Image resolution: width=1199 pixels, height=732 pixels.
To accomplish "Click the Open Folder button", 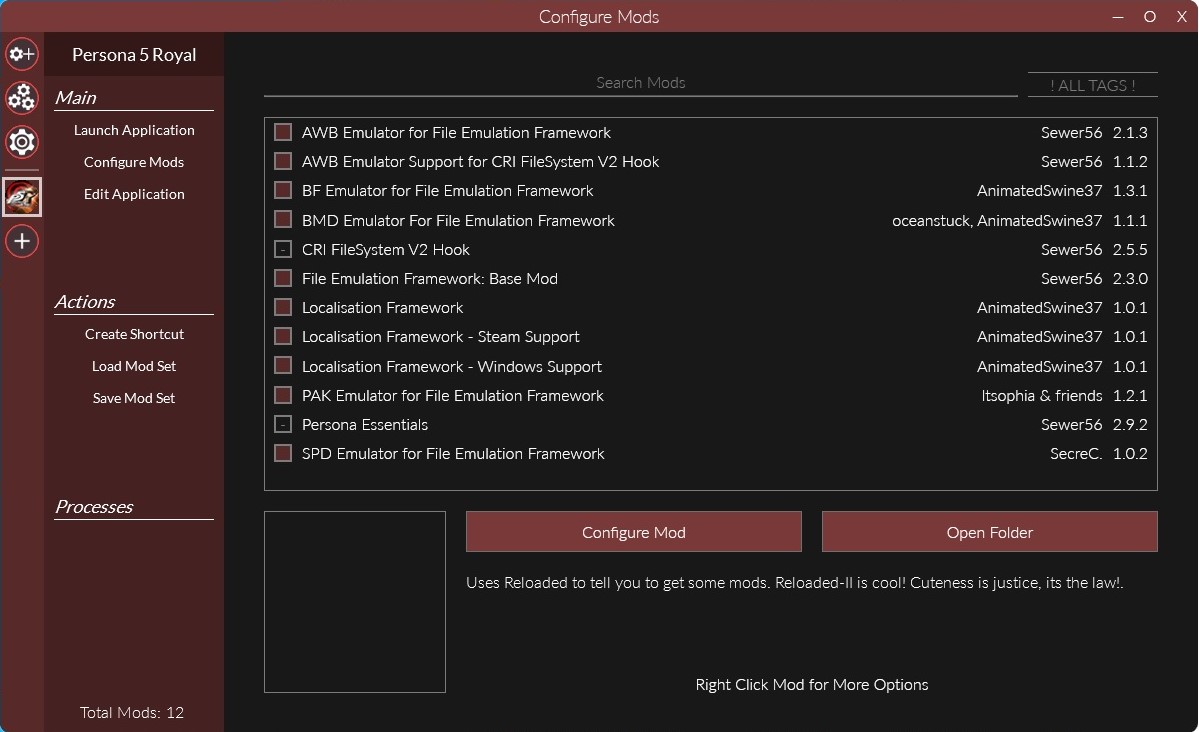I will [x=989, y=532].
